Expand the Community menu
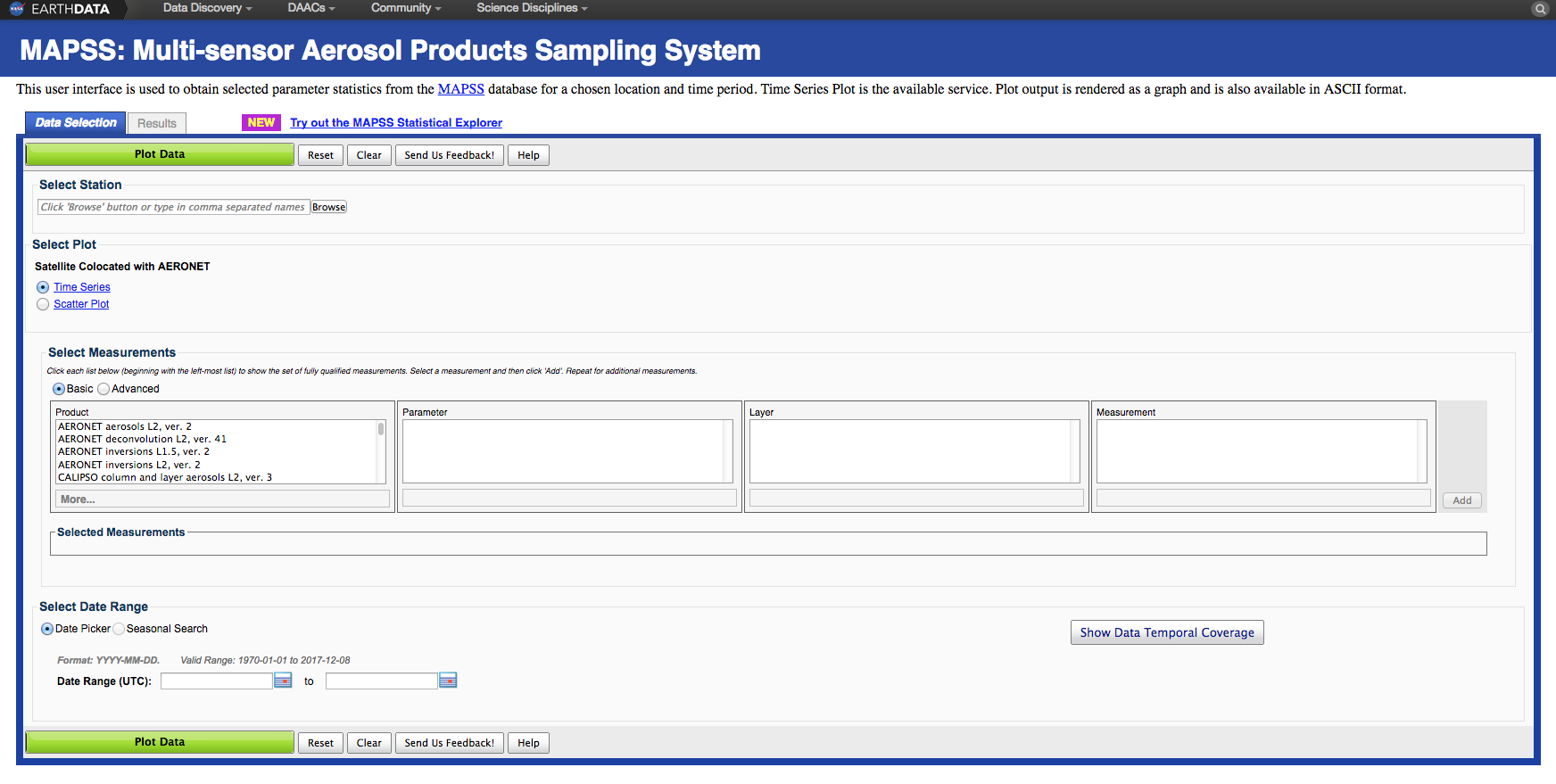Viewport: 1556px width, 784px height. click(406, 8)
